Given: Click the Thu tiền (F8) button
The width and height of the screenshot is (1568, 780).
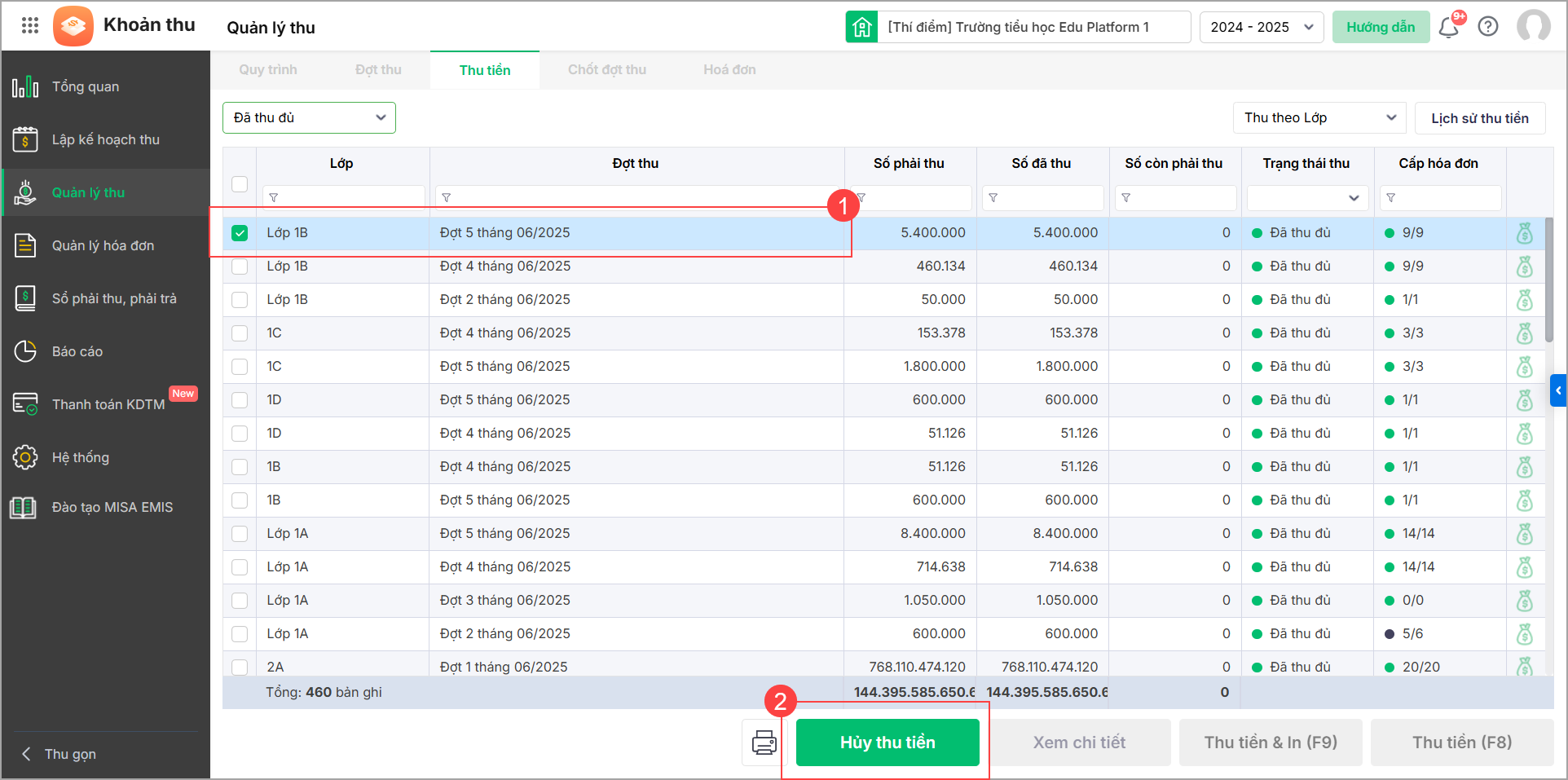Looking at the screenshot, I should pyautogui.click(x=1462, y=743).
